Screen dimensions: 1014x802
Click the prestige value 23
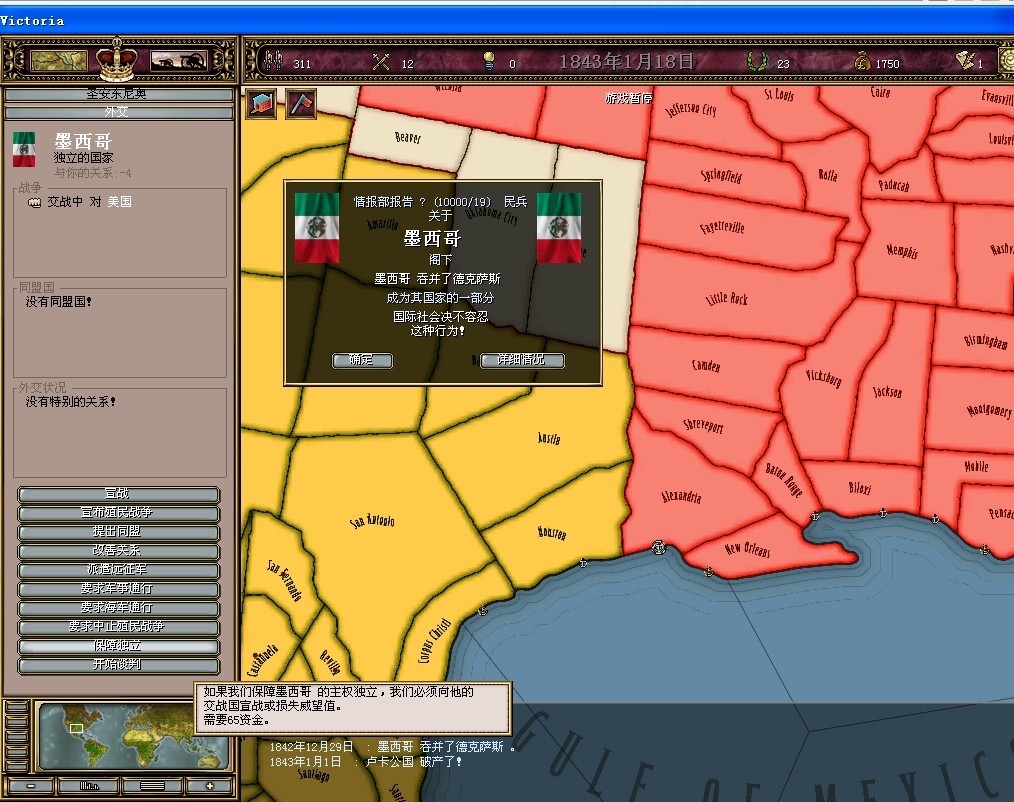pos(783,64)
